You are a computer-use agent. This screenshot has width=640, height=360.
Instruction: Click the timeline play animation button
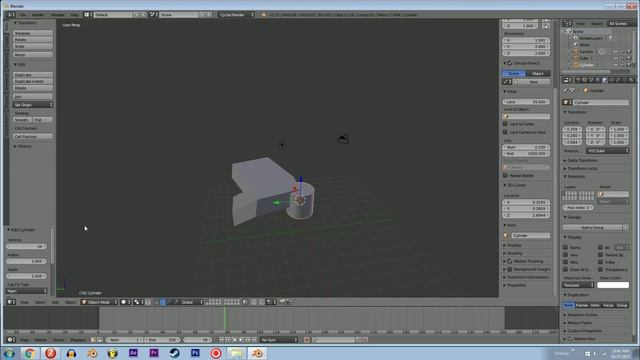tap(241, 340)
